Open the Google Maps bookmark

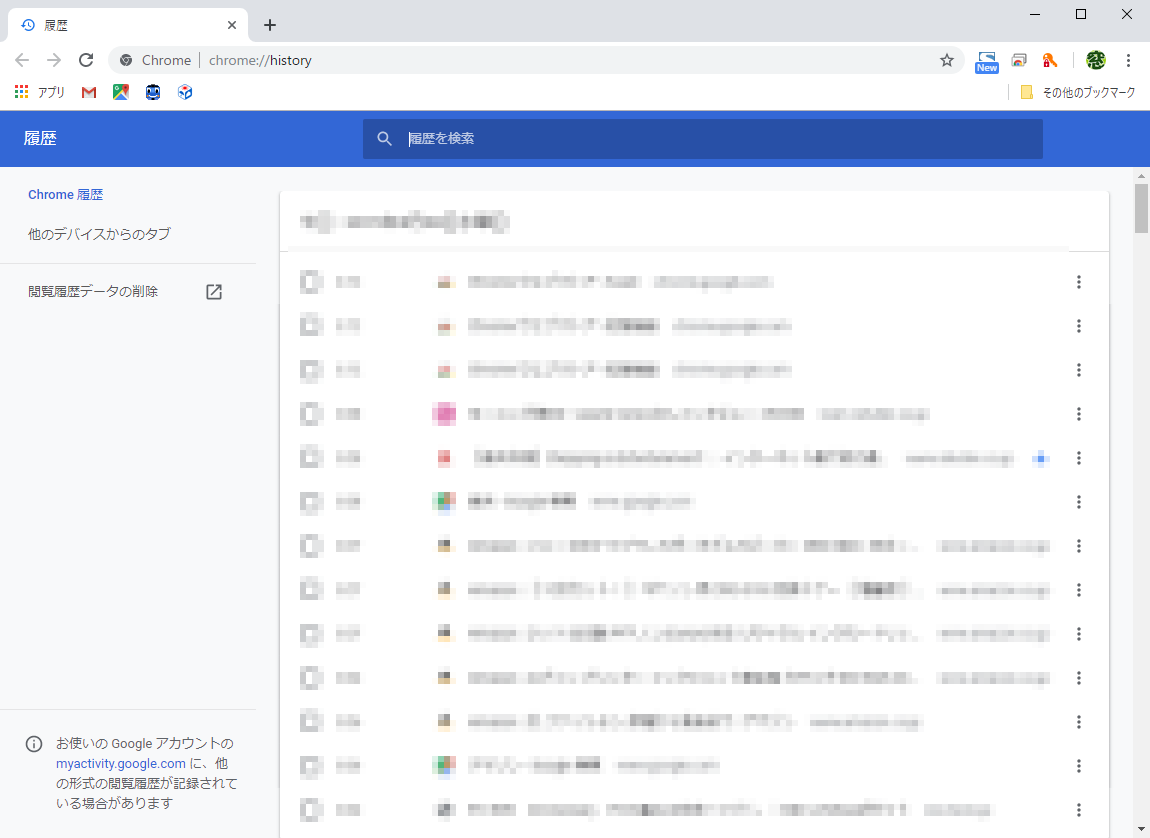120,91
